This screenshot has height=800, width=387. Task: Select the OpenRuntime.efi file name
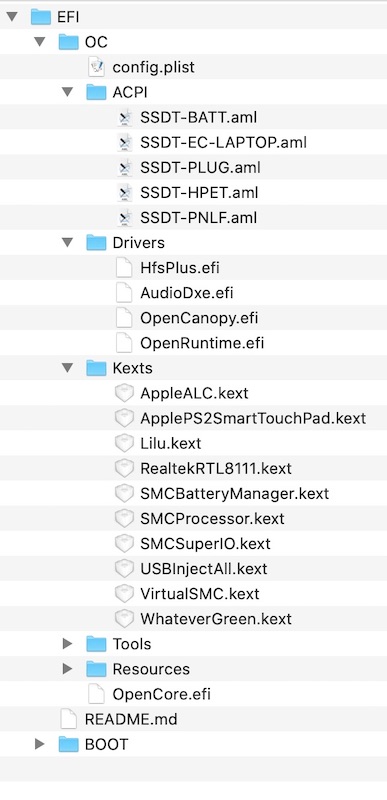click(x=202, y=343)
